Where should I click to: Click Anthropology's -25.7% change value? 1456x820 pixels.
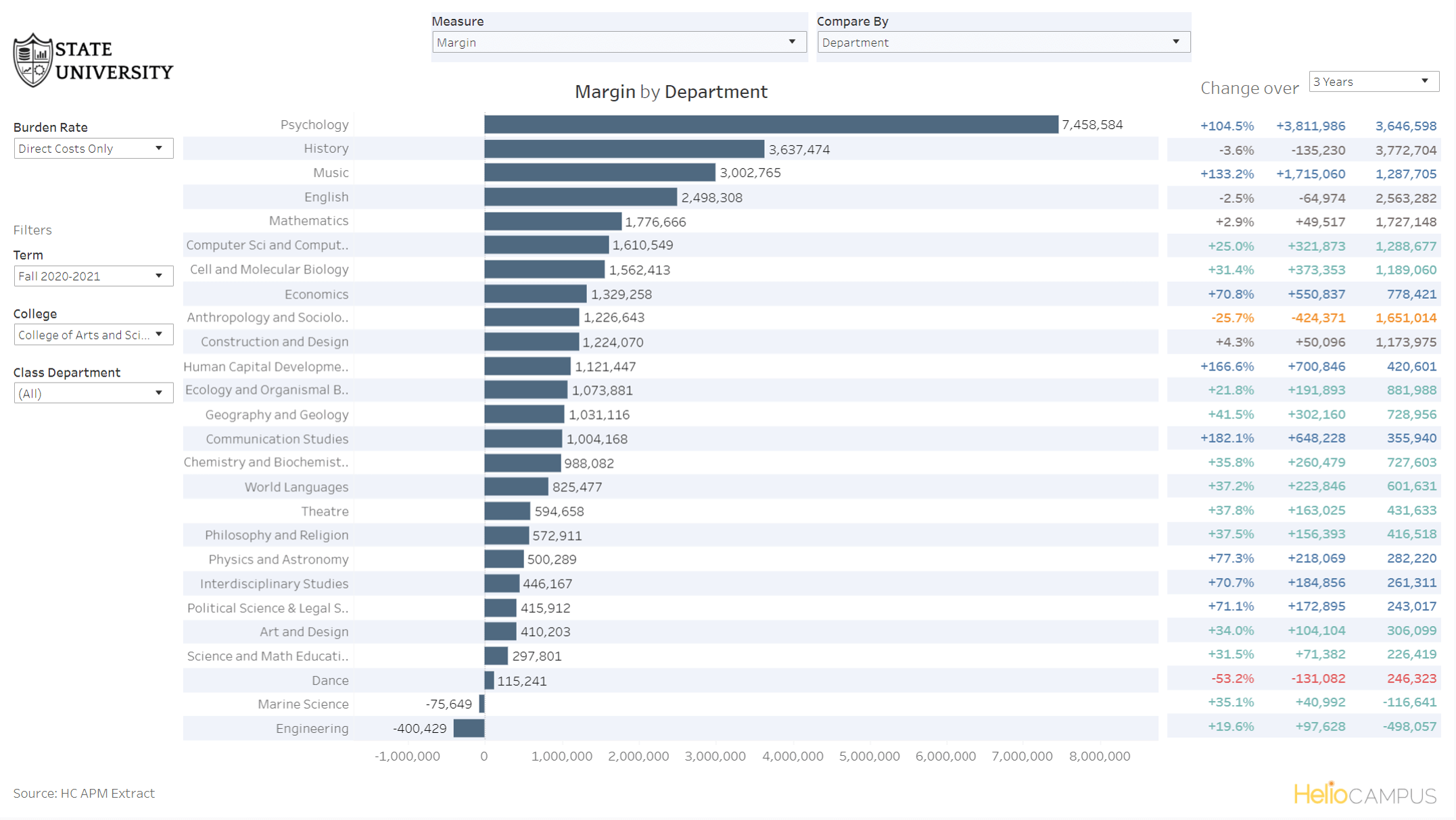click(x=1232, y=318)
